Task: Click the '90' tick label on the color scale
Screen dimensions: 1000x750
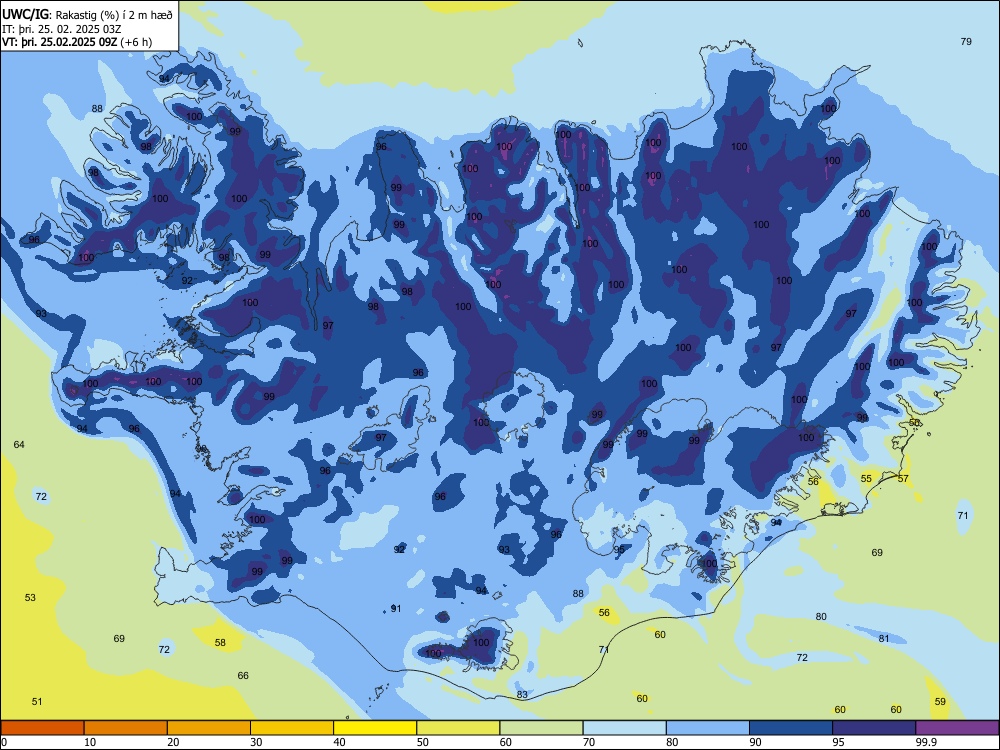Action: (x=755, y=742)
